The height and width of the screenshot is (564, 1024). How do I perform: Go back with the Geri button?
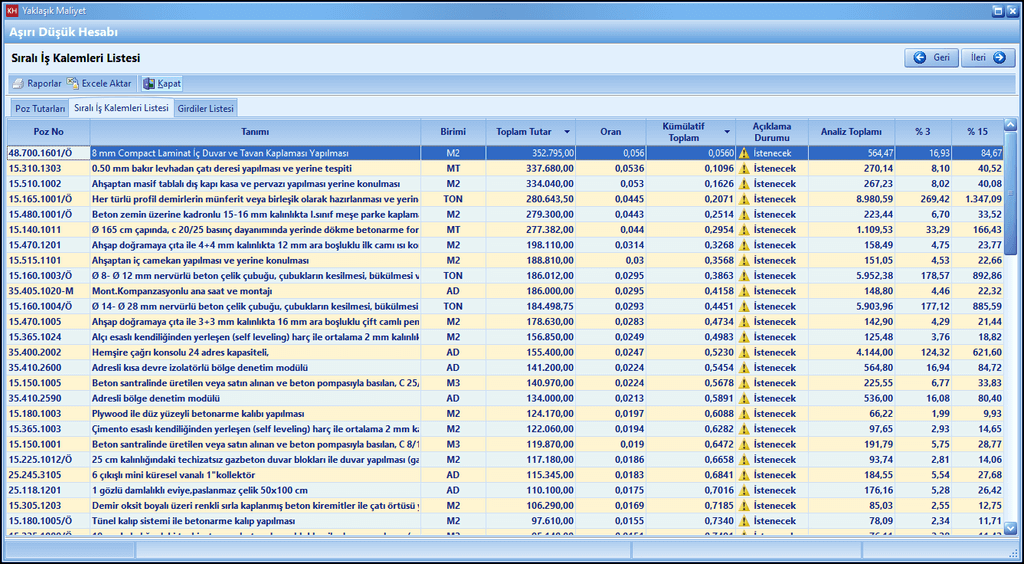click(931, 58)
